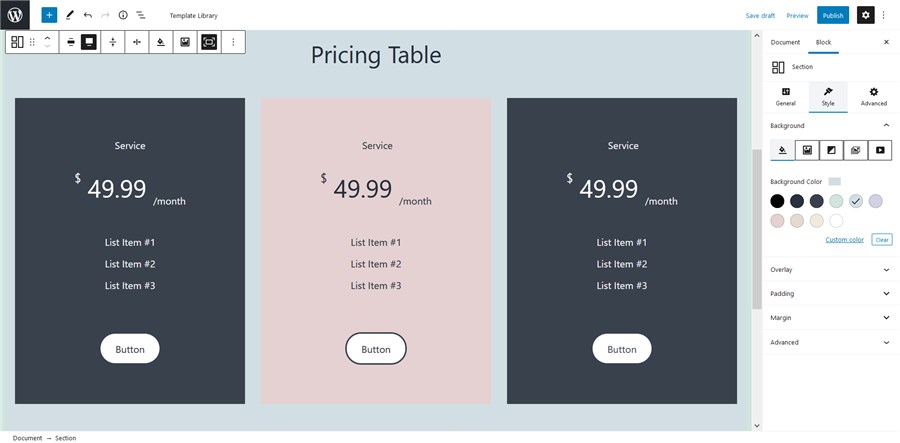Toggle the settings gear sidebar button

tap(866, 15)
